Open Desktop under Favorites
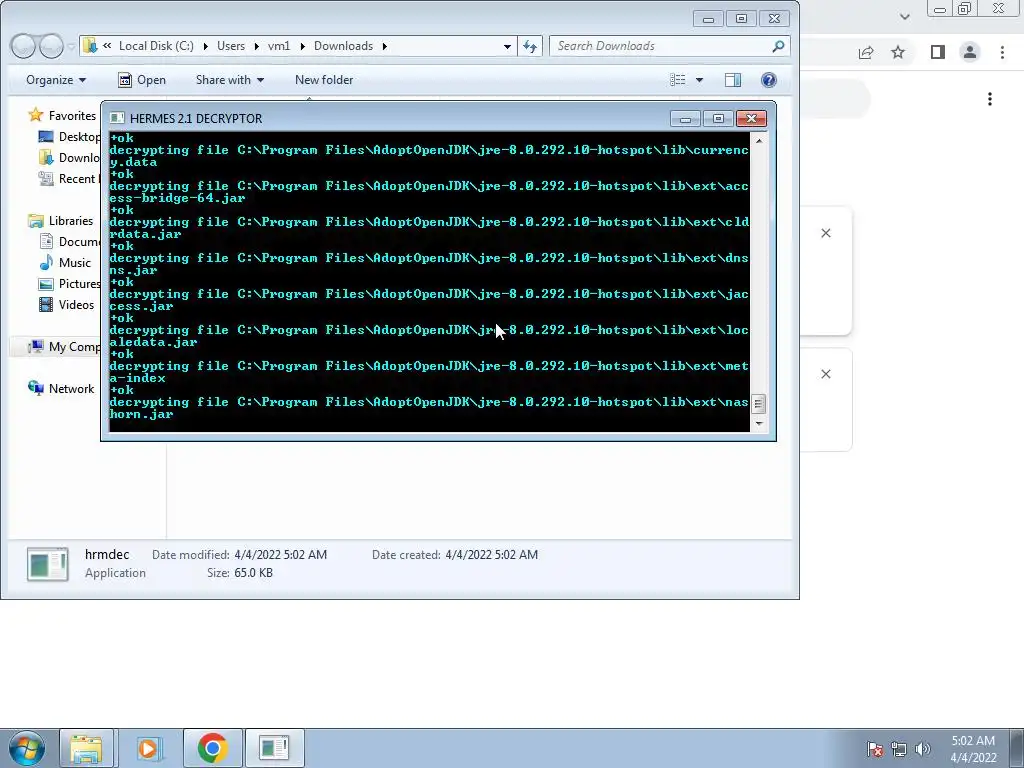The height and width of the screenshot is (768, 1024). [69, 136]
